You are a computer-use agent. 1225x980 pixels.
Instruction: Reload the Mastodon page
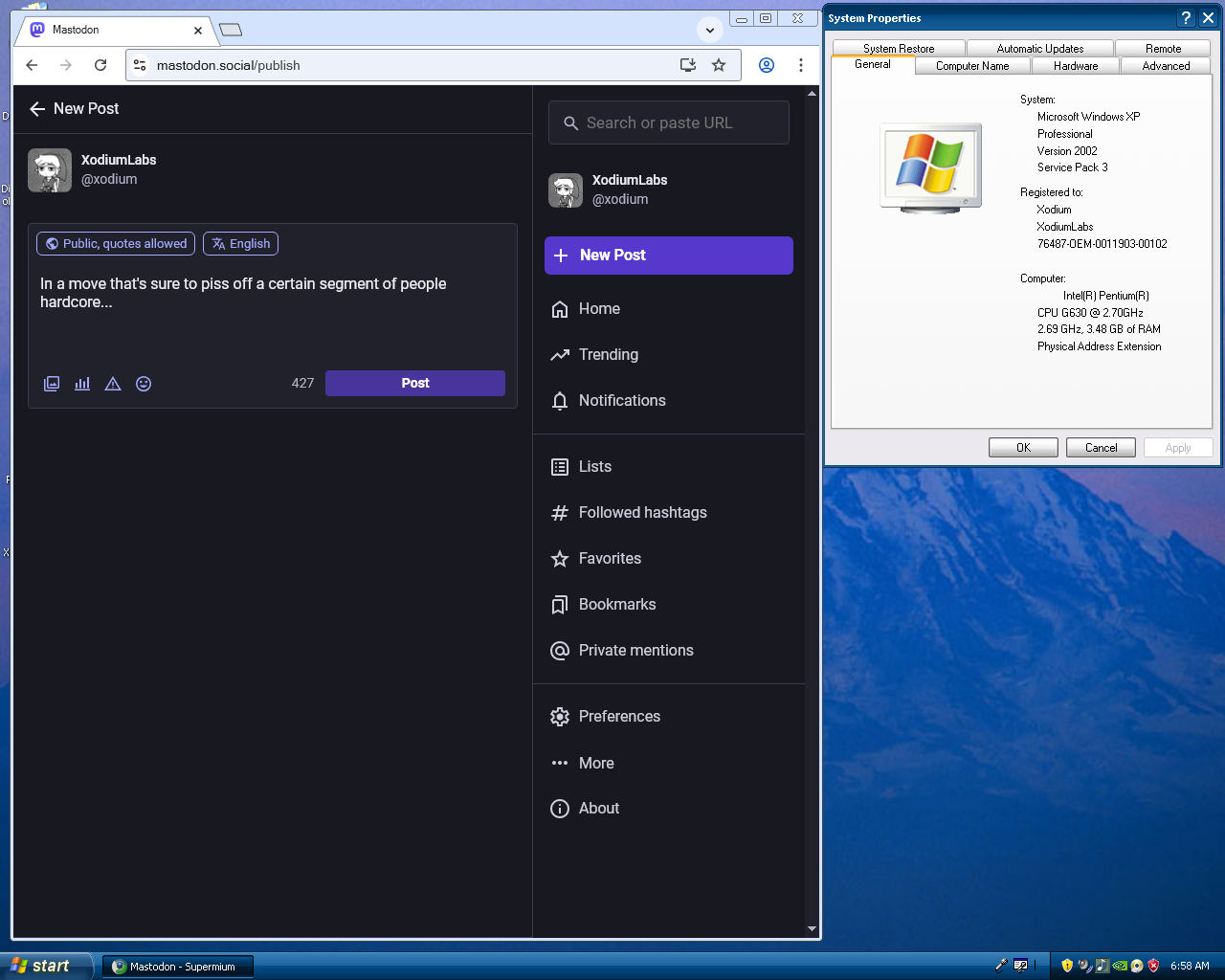point(100,65)
